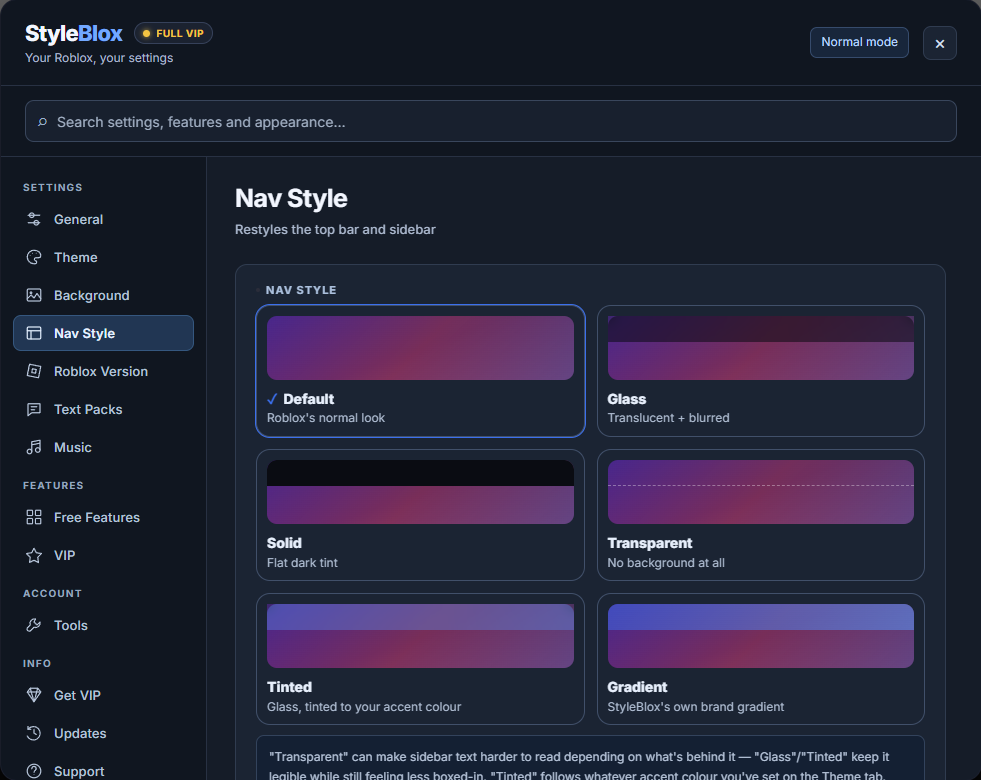
Task: Click the FULL VIP badge
Action: (x=173, y=33)
